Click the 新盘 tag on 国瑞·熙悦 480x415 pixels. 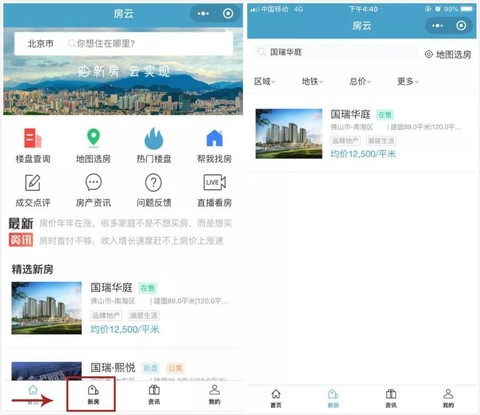pyautogui.click(x=151, y=368)
